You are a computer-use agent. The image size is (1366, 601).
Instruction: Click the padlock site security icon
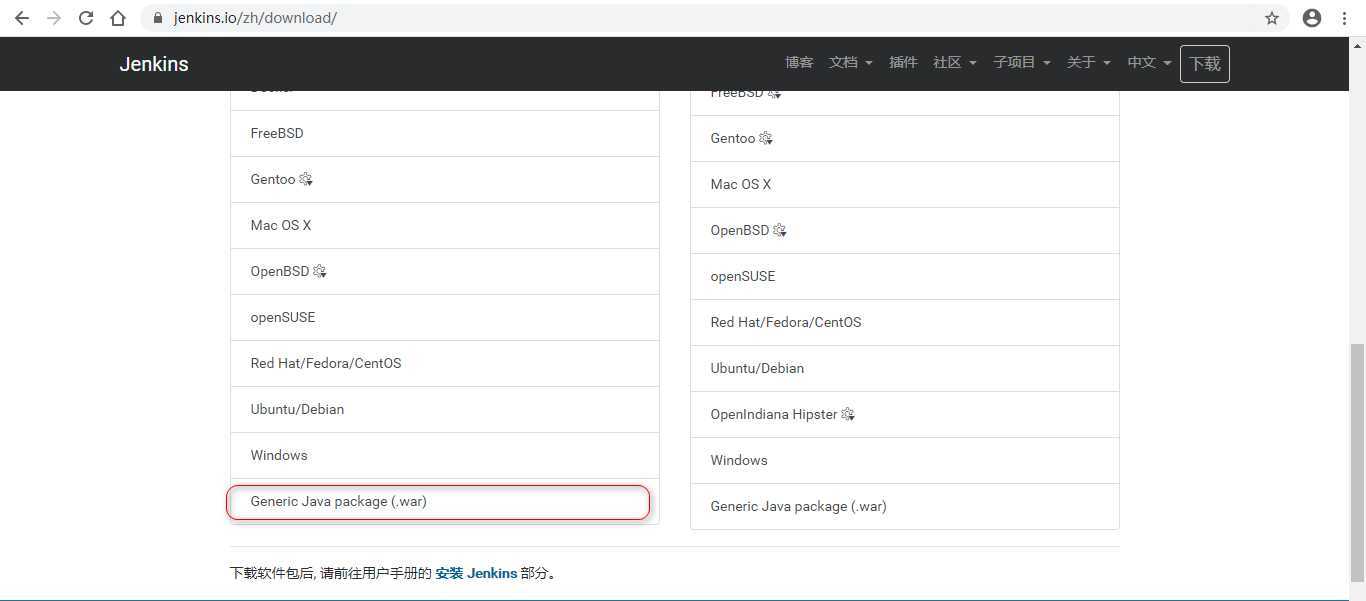(x=158, y=18)
